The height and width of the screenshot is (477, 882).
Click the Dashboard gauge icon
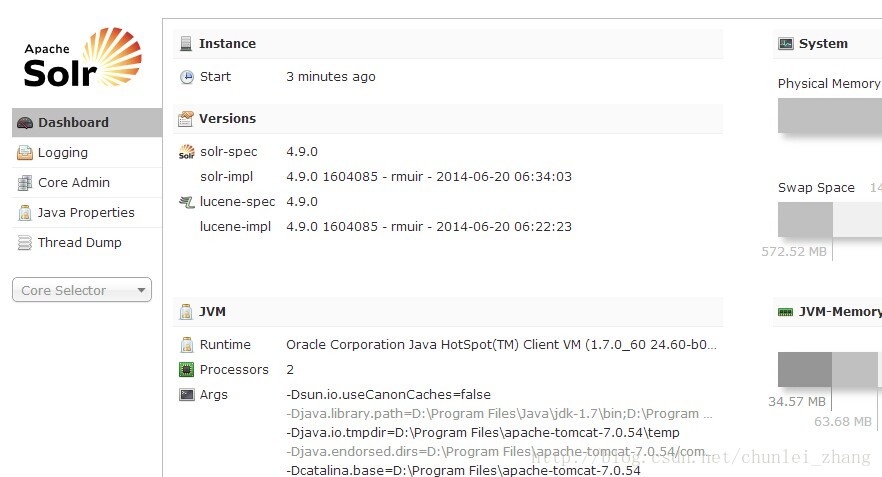25,123
